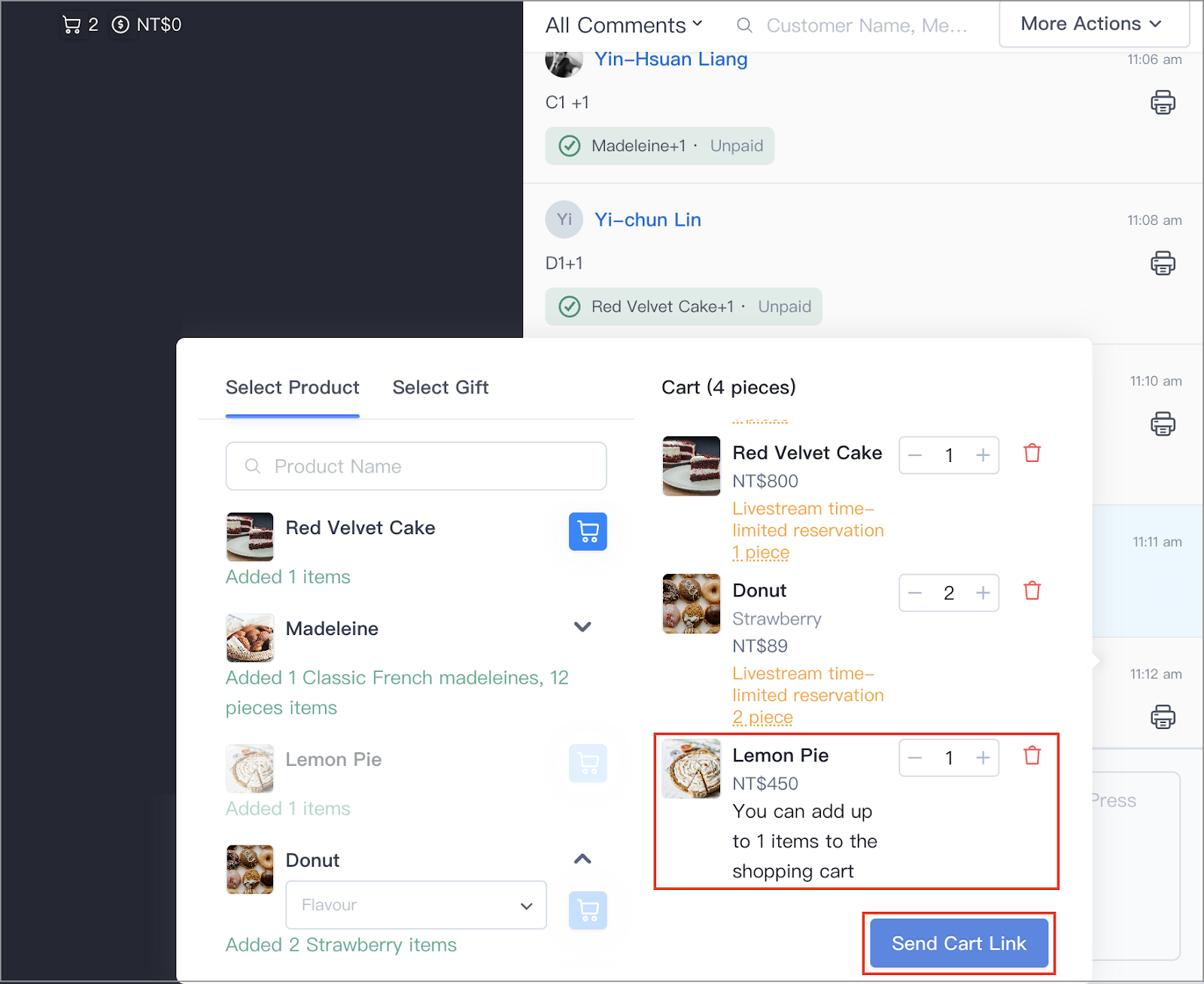Remove Red Velvet Cake via its trash icon
1204x984 pixels.
point(1032,453)
